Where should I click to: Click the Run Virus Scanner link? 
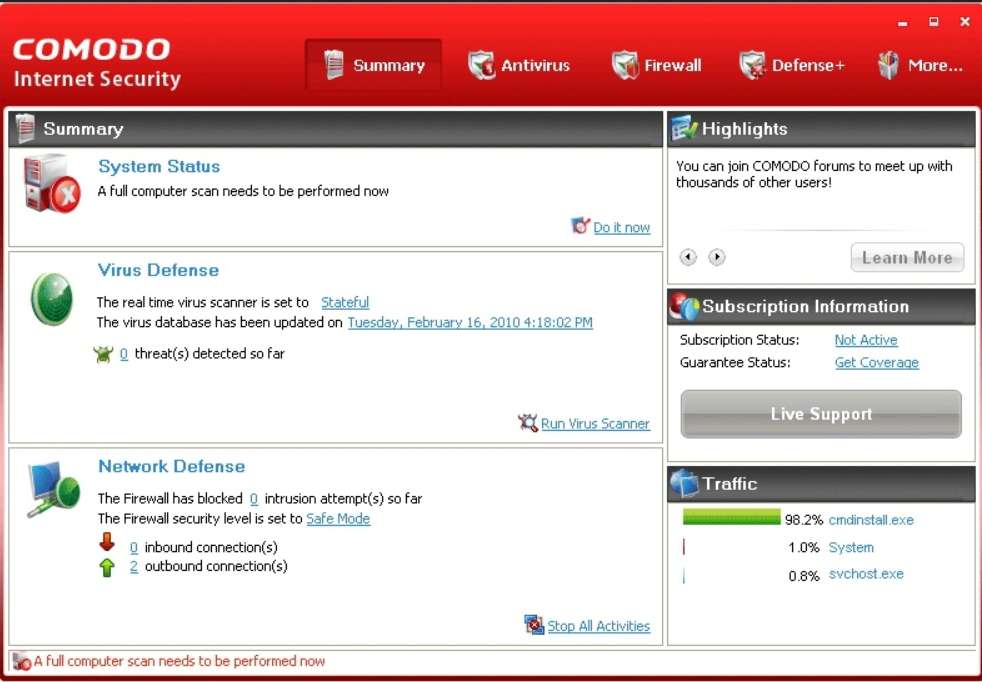coord(596,423)
